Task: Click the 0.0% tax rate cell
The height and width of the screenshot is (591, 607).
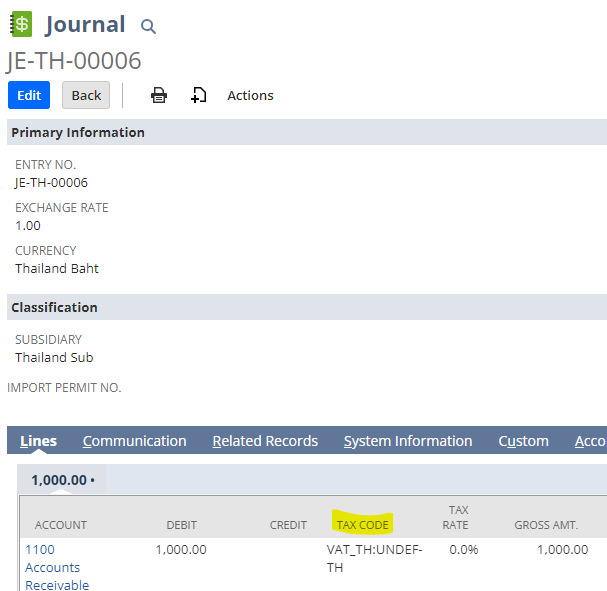Action: (464, 550)
